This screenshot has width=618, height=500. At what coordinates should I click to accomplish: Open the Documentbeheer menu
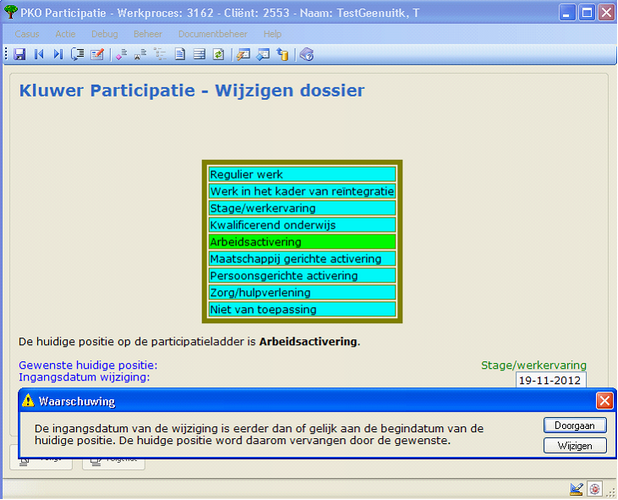click(213, 34)
